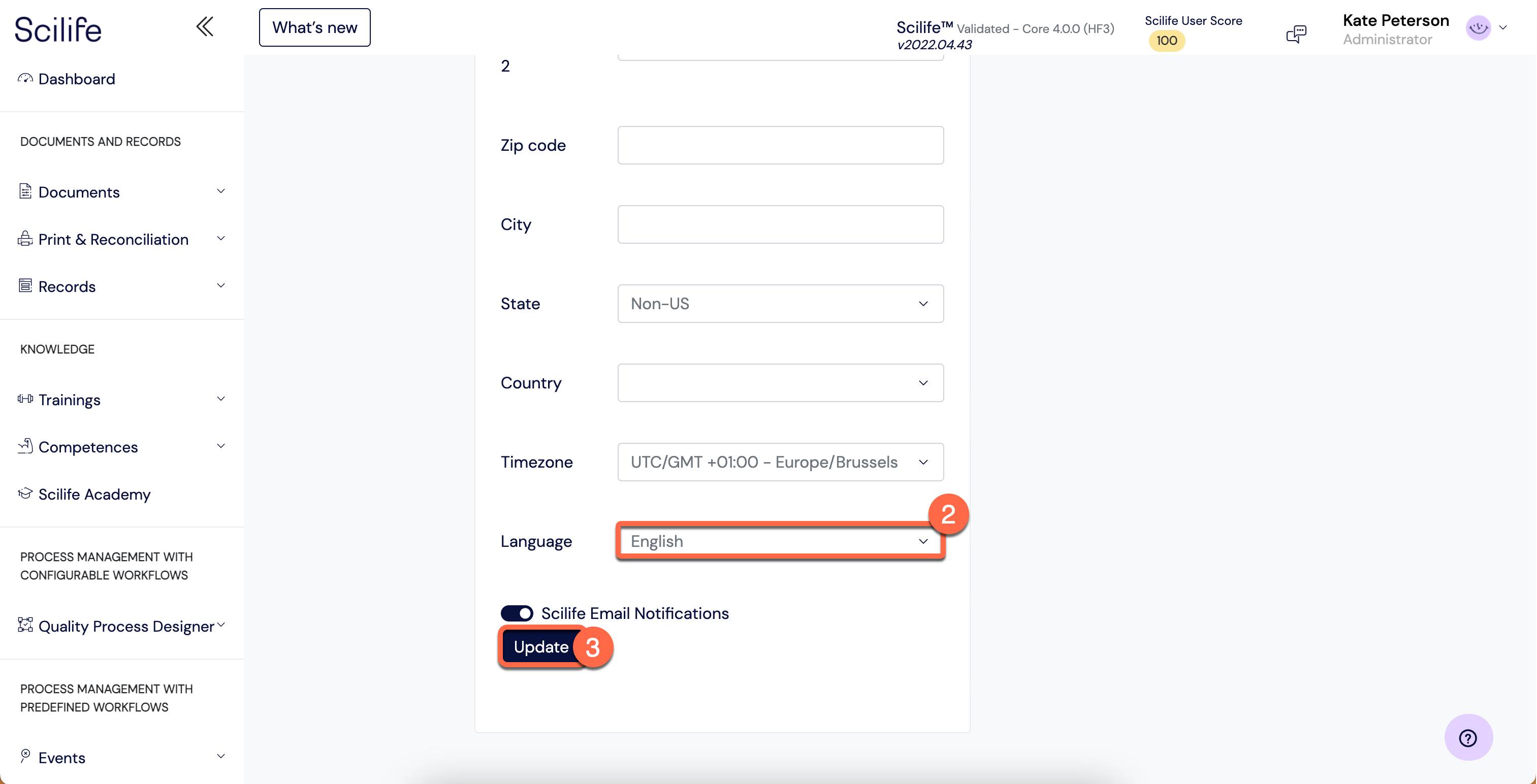Open the chat messages icon

pyautogui.click(x=1296, y=34)
